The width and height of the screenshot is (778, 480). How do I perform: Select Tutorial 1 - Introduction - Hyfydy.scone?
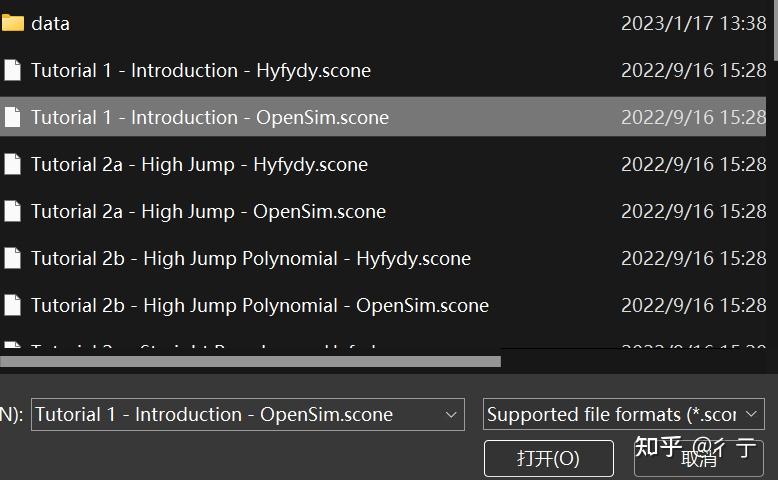click(200, 70)
